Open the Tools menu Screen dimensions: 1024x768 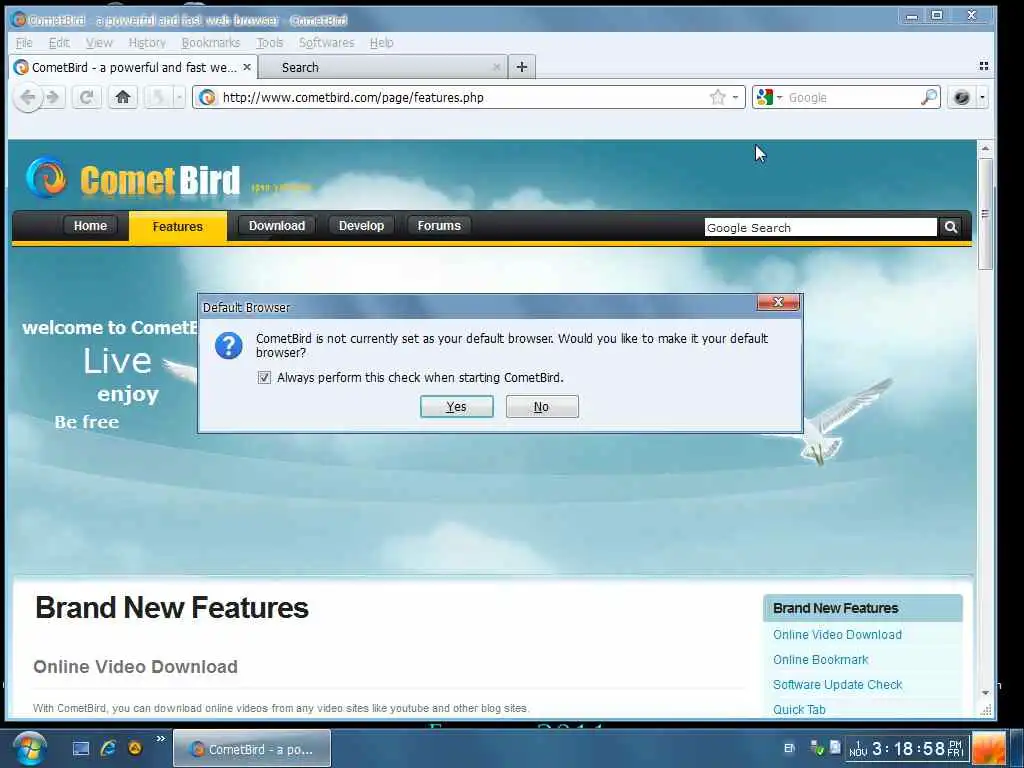(x=270, y=42)
